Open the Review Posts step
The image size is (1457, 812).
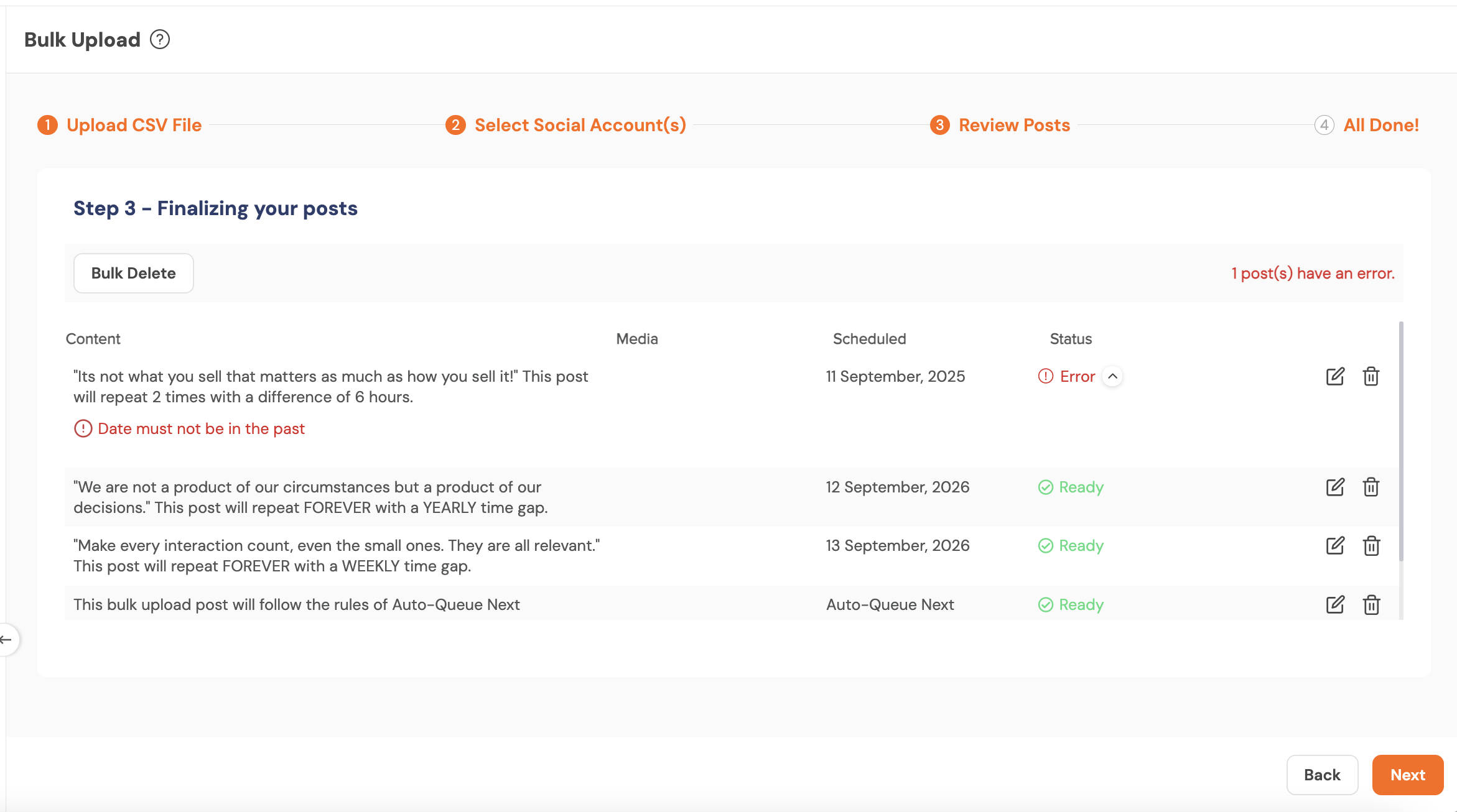(1014, 125)
